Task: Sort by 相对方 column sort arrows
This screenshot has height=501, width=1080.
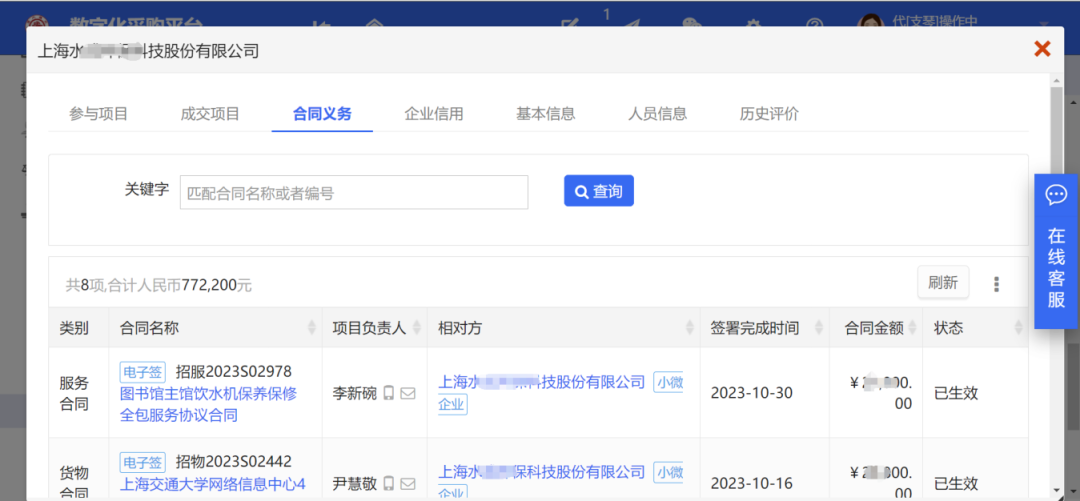Action: click(689, 328)
